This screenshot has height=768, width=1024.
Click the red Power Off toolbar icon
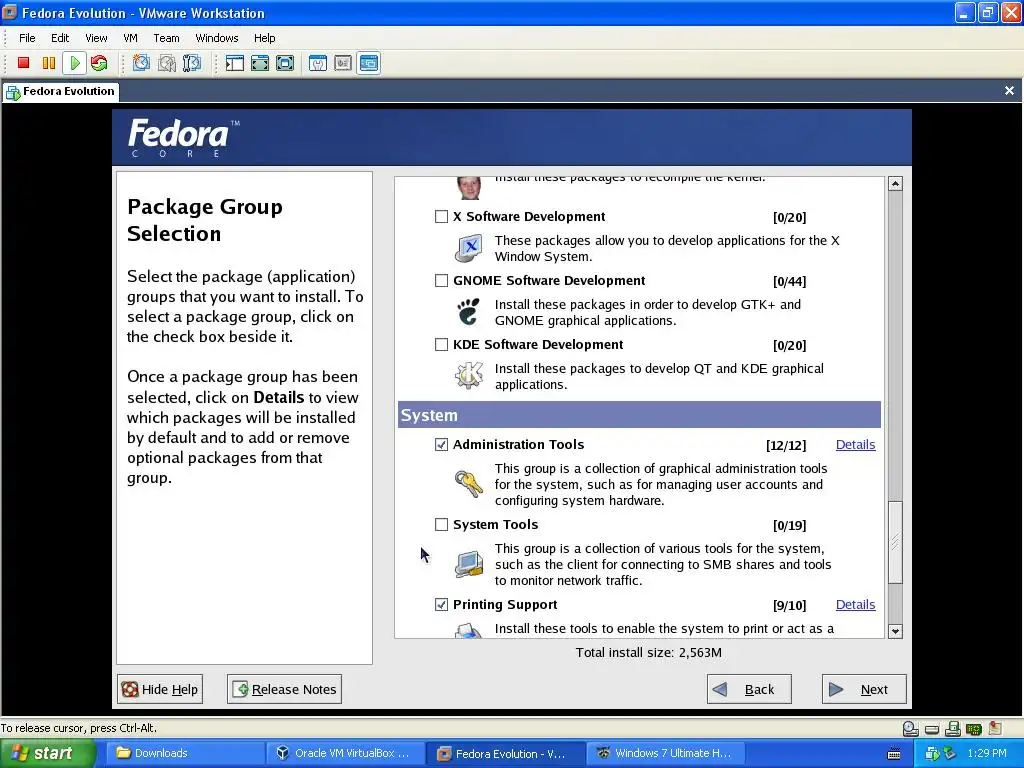point(24,63)
